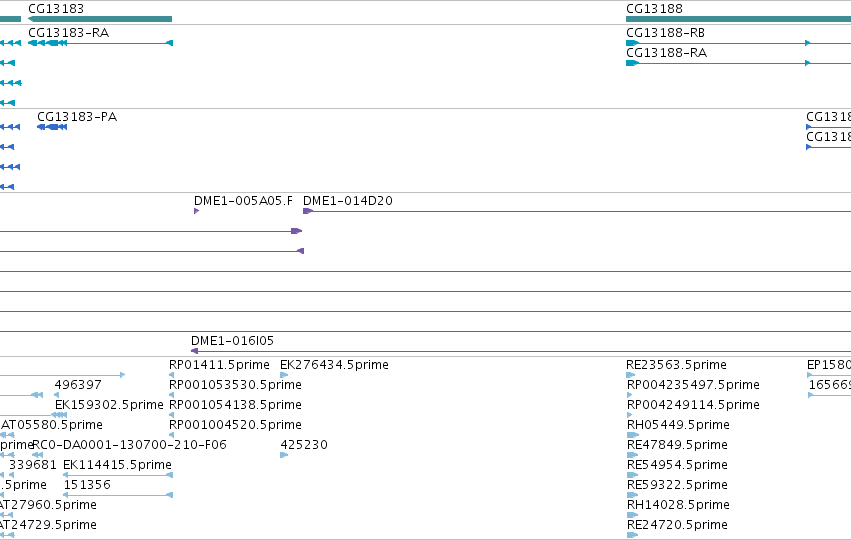Select the DME1-005A05.F feature label
851x540 pixels.
tap(243, 201)
